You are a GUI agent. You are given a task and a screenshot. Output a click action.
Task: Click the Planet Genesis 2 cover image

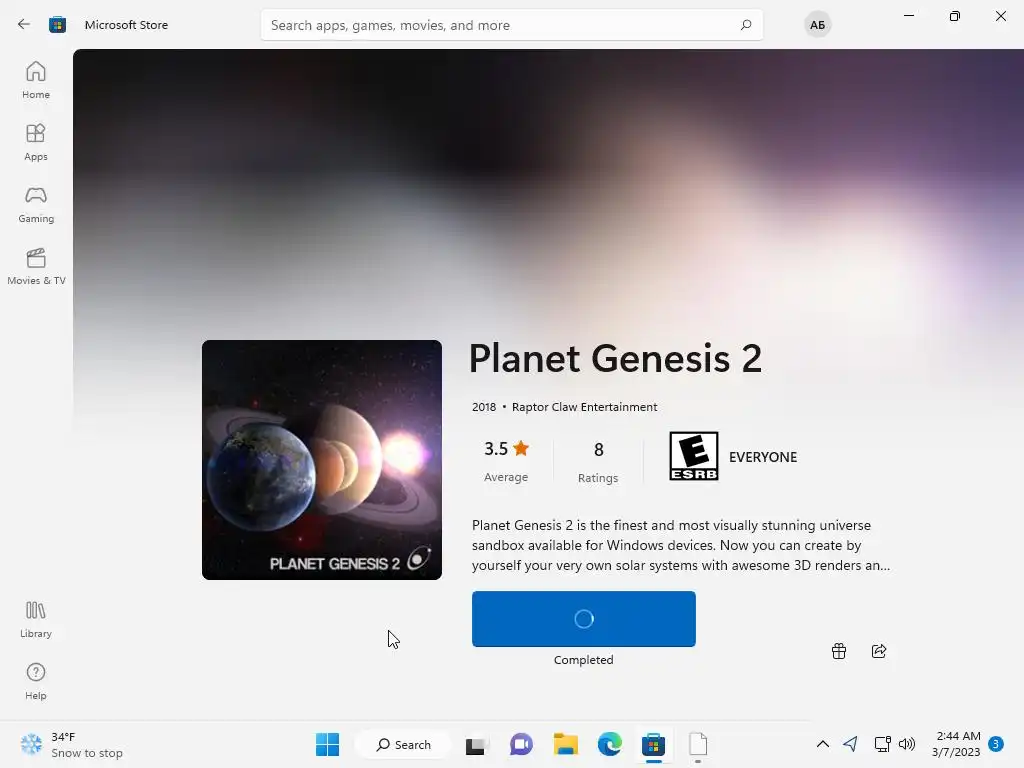click(x=322, y=460)
